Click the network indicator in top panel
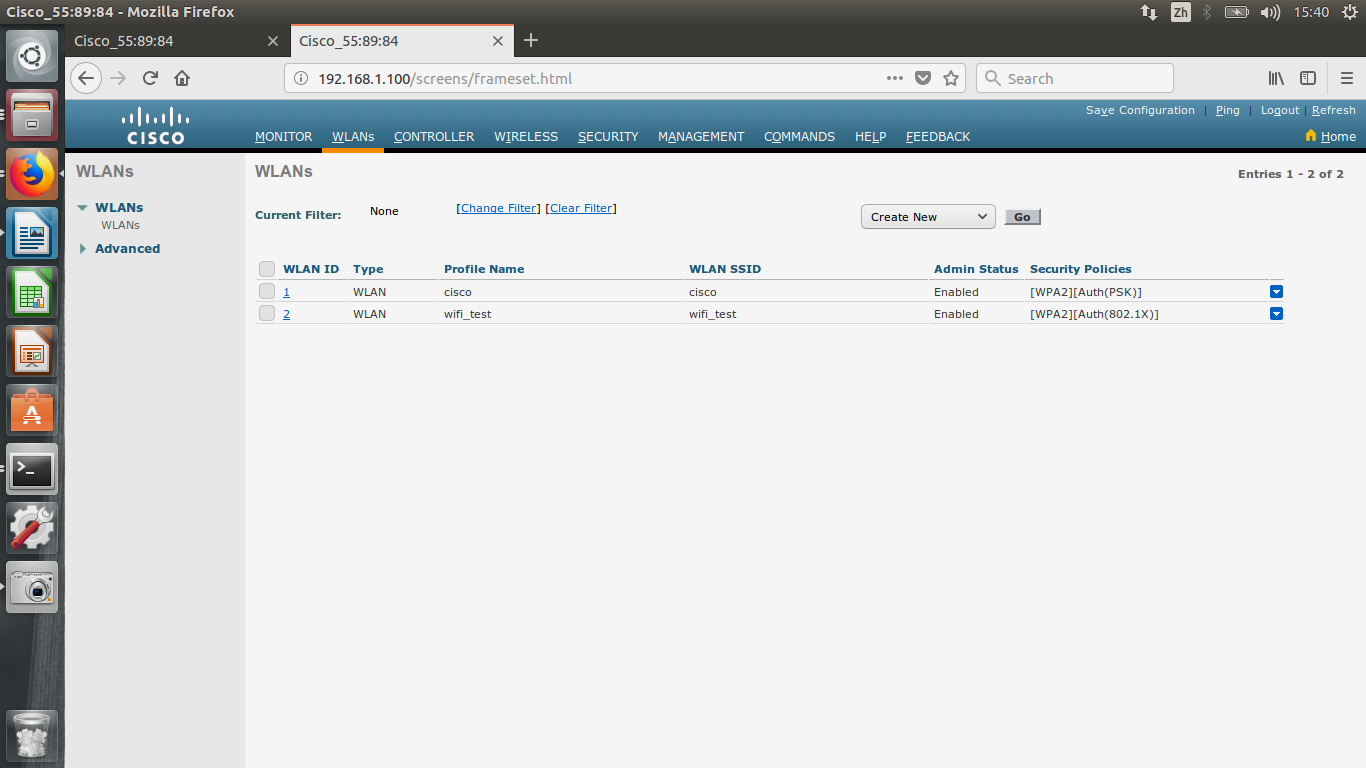 click(1149, 12)
